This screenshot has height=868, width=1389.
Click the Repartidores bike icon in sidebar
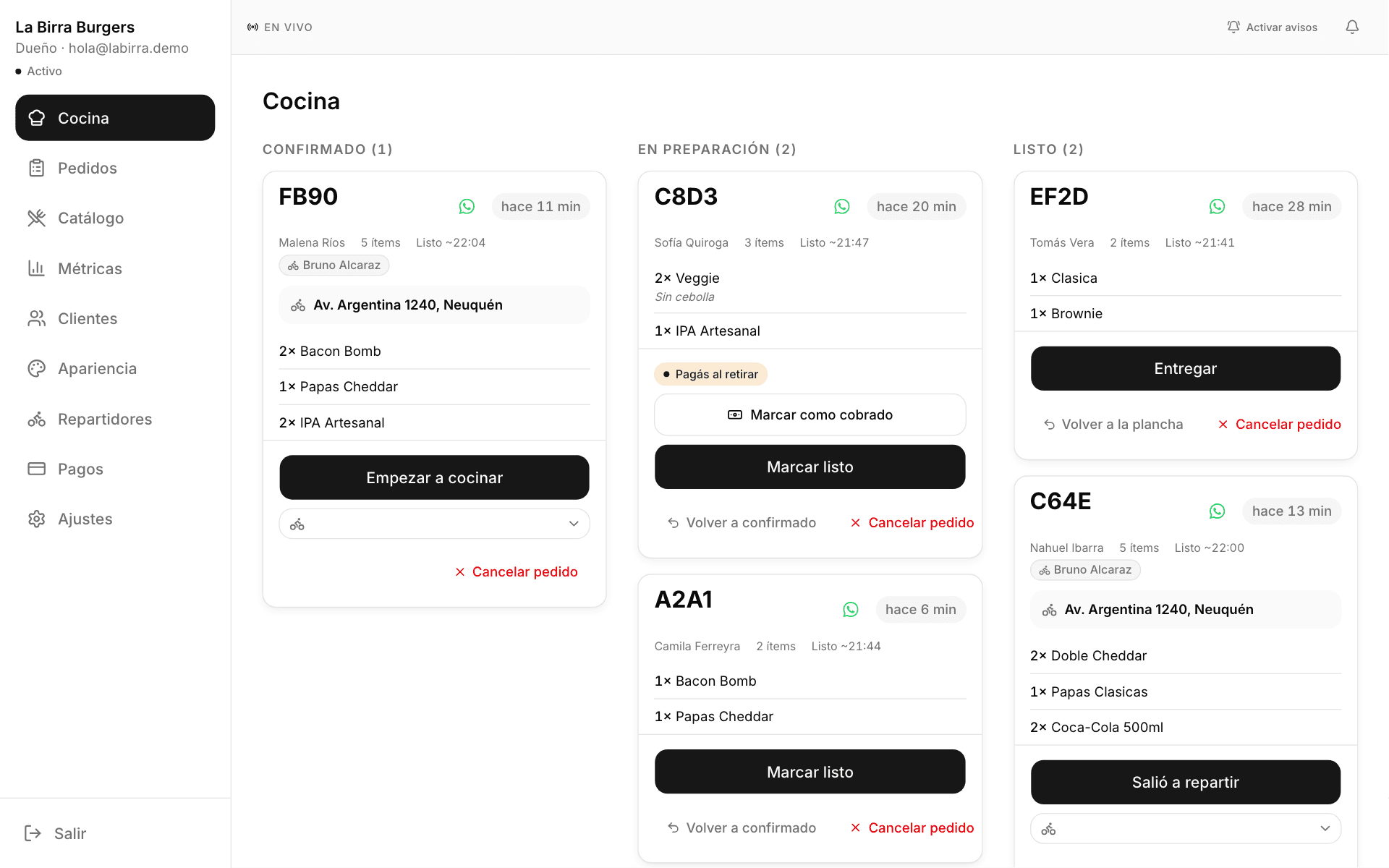coord(36,419)
